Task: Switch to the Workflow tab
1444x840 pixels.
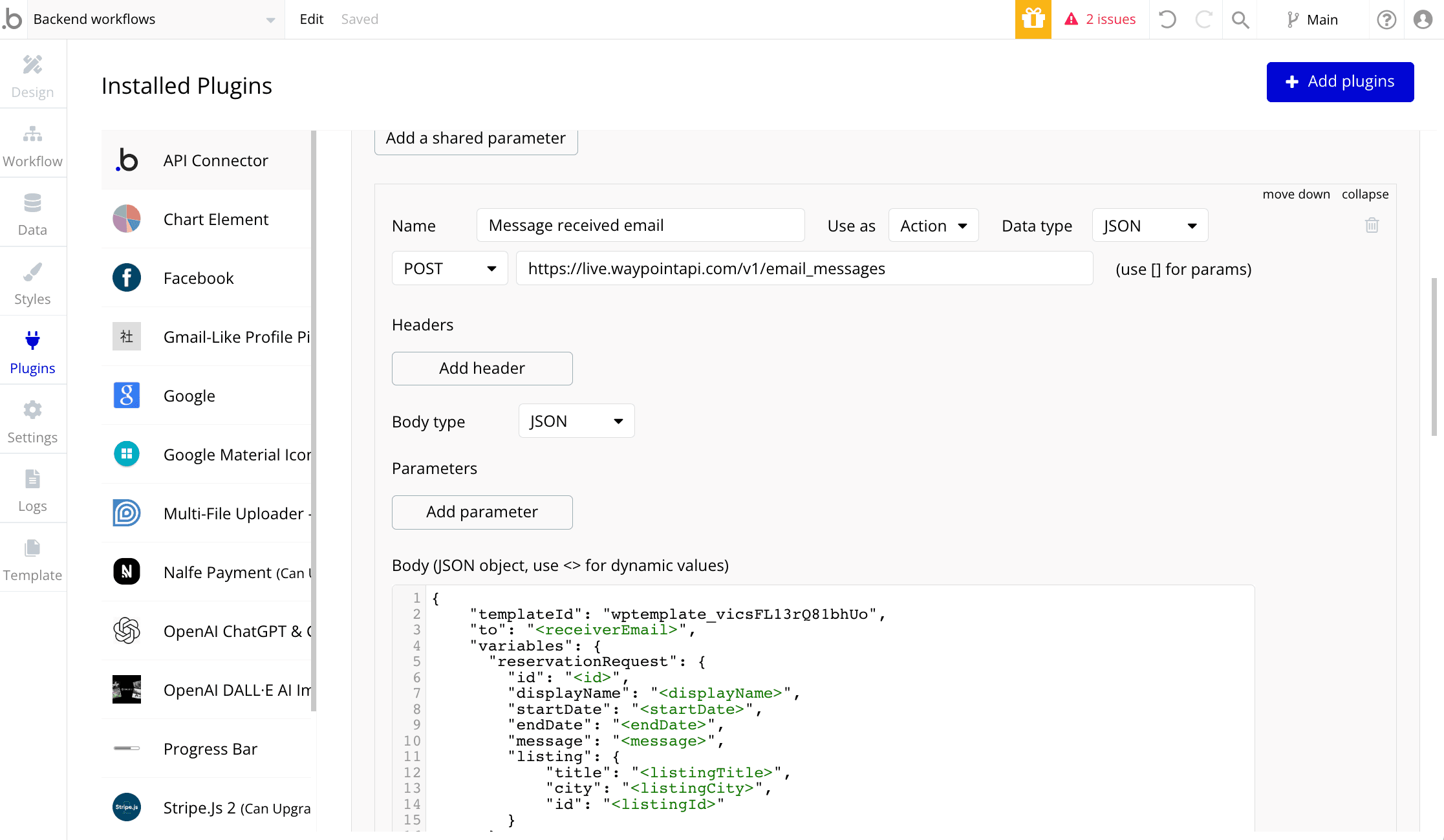Action: click(32, 146)
